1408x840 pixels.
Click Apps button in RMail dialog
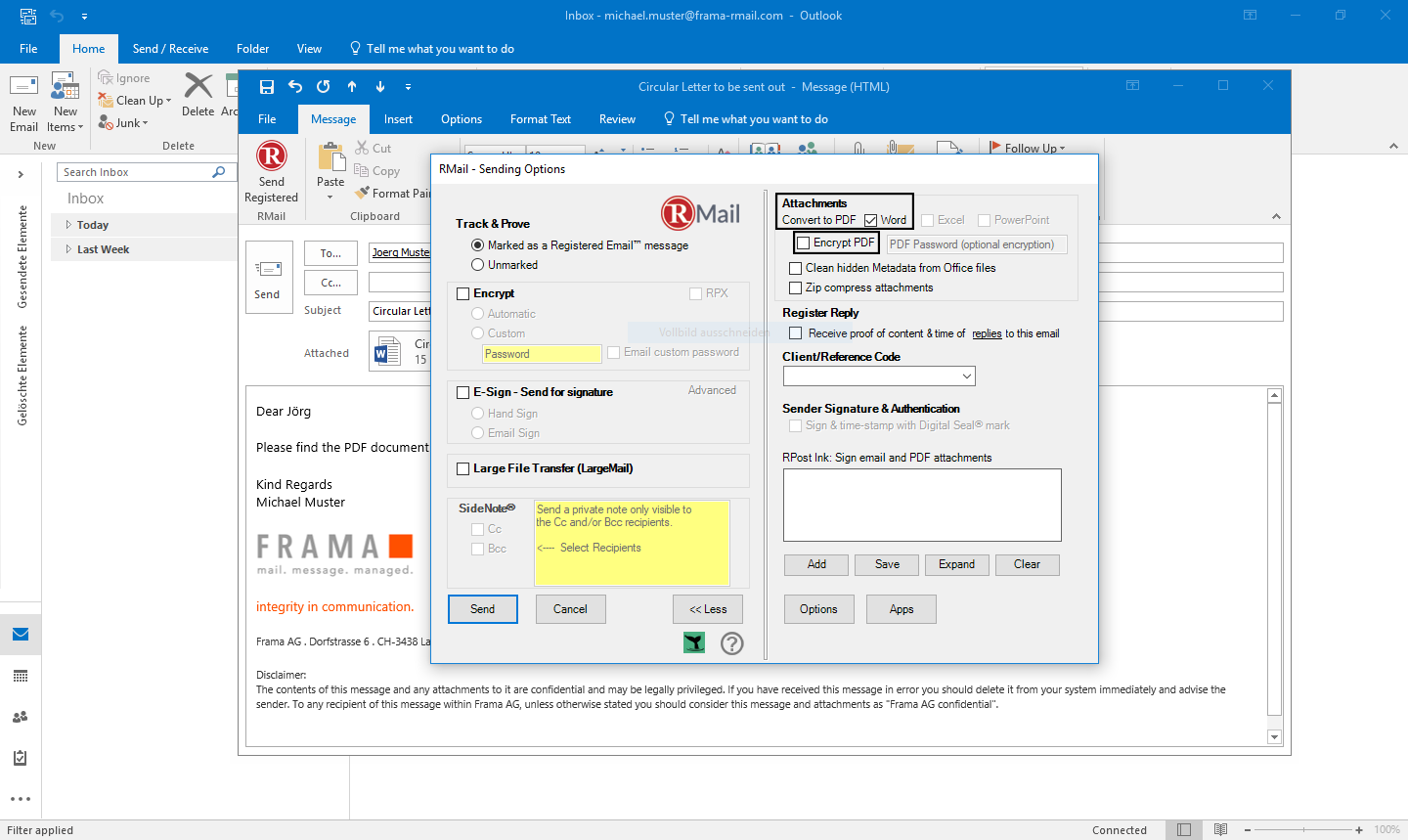pos(902,609)
